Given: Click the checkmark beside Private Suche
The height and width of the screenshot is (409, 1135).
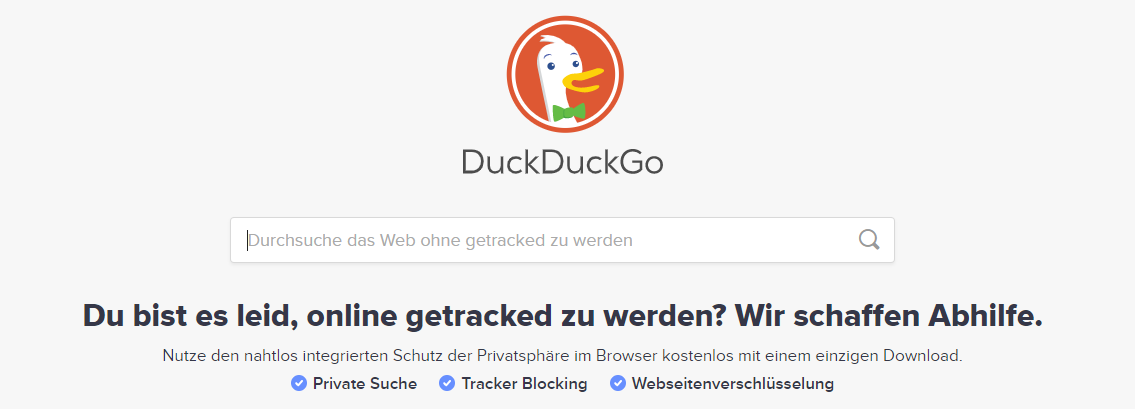Looking at the screenshot, I should 299,383.
